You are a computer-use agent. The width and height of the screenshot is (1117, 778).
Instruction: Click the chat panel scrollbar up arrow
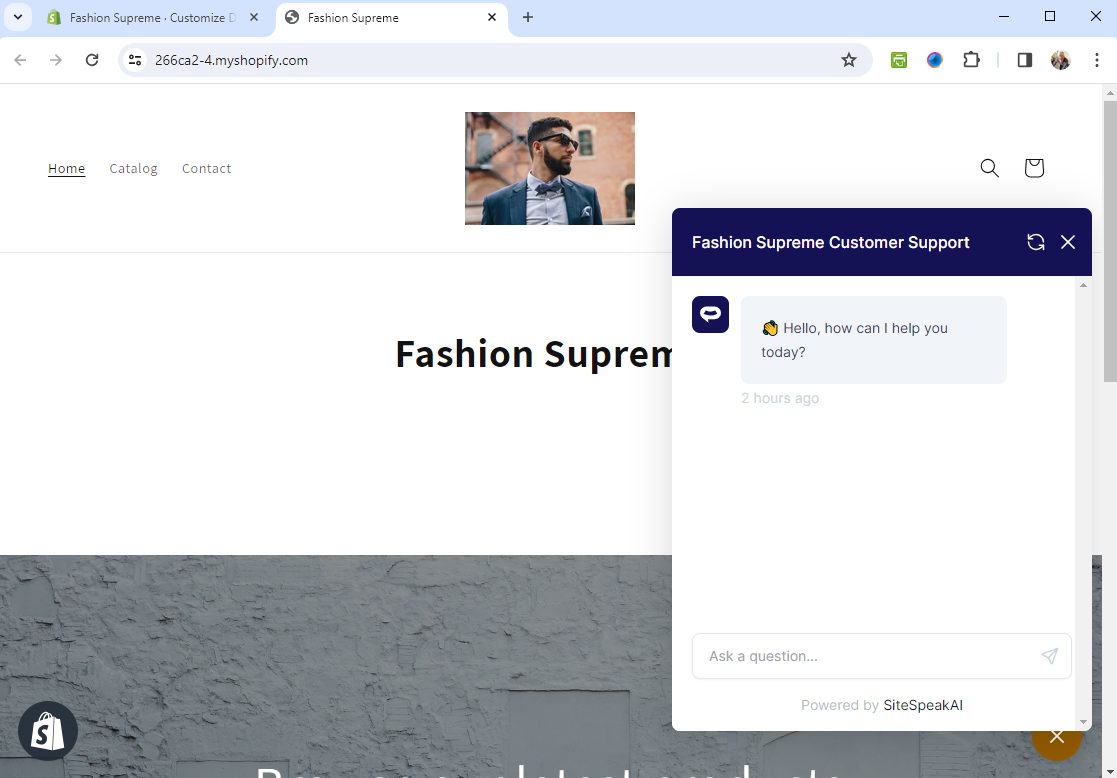pos(1084,285)
